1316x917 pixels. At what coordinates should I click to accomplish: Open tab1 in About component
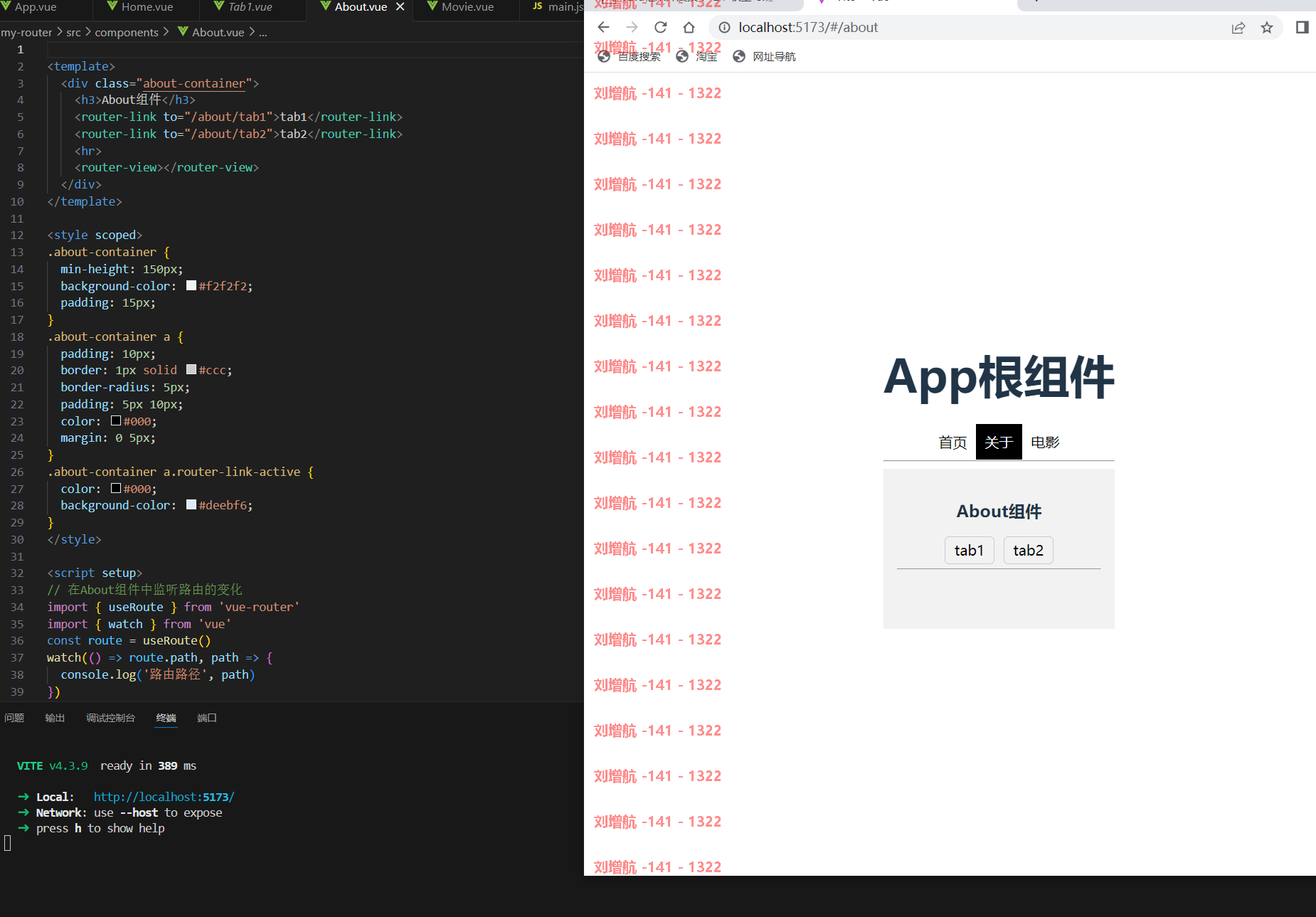pyautogui.click(x=969, y=551)
